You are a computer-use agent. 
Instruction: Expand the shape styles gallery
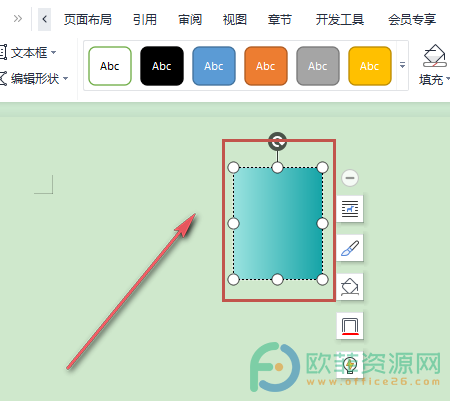click(x=402, y=65)
